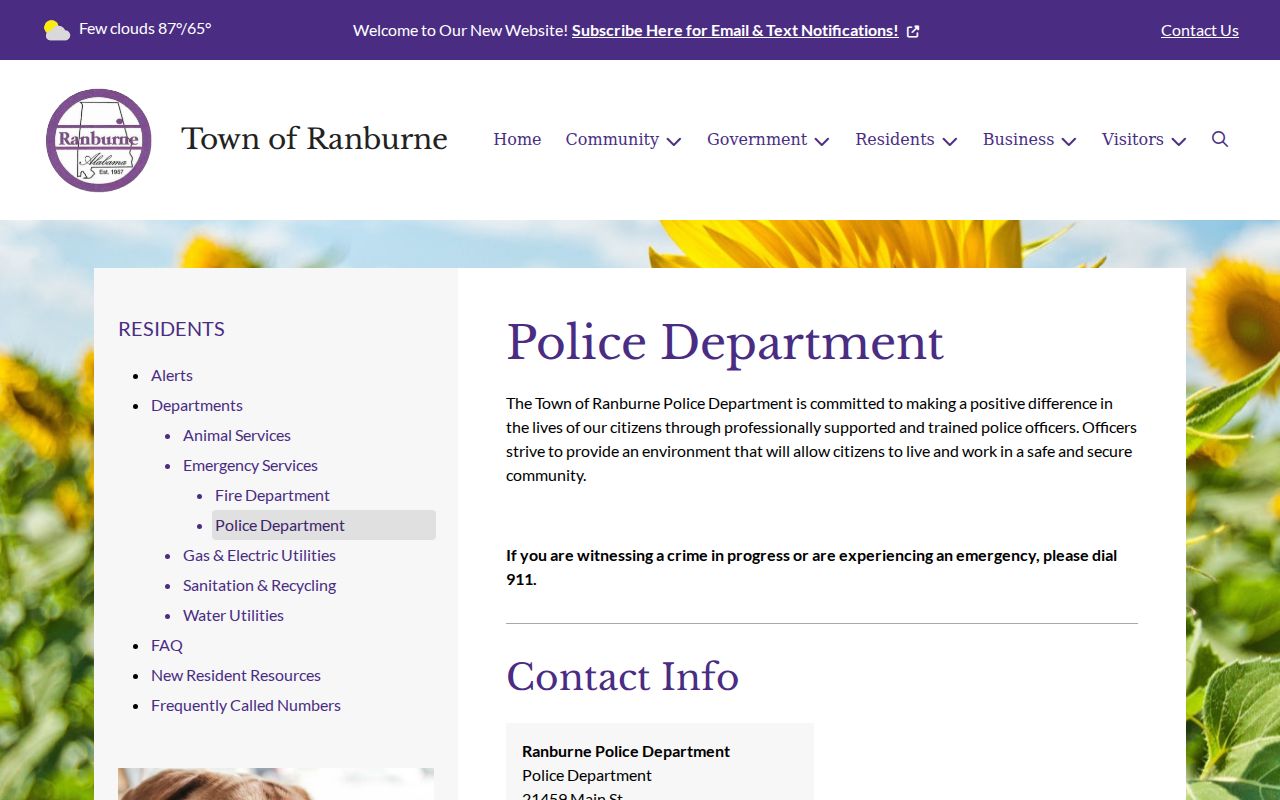The image size is (1280, 800).
Task: Open Sanitation & Recycling link
Action: tap(259, 585)
